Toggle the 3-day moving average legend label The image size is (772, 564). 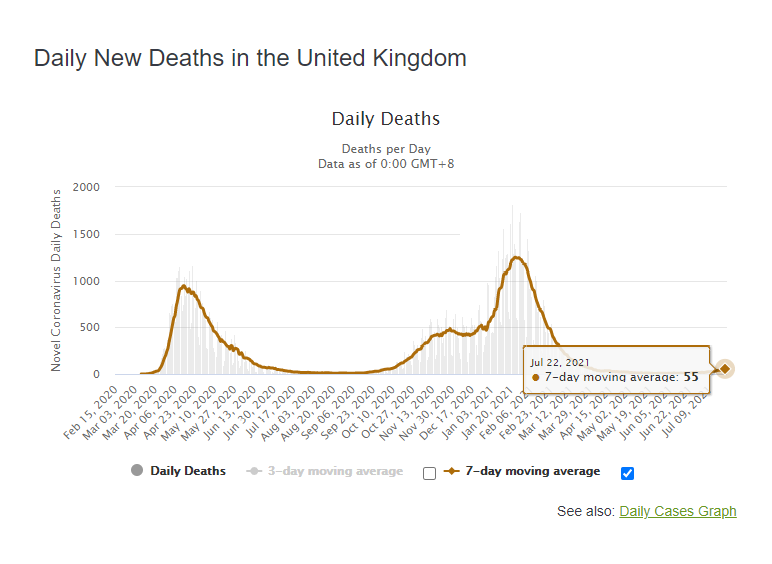[x=335, y=471]
